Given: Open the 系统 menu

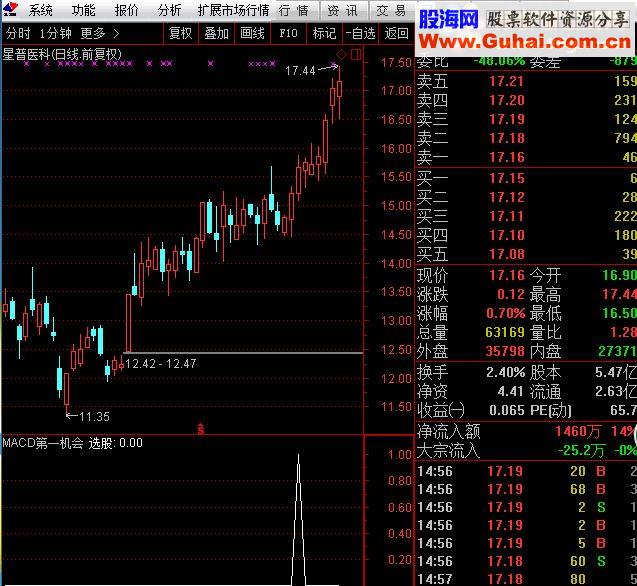Looking at the screenshot, I should click(x=41, y=10).
